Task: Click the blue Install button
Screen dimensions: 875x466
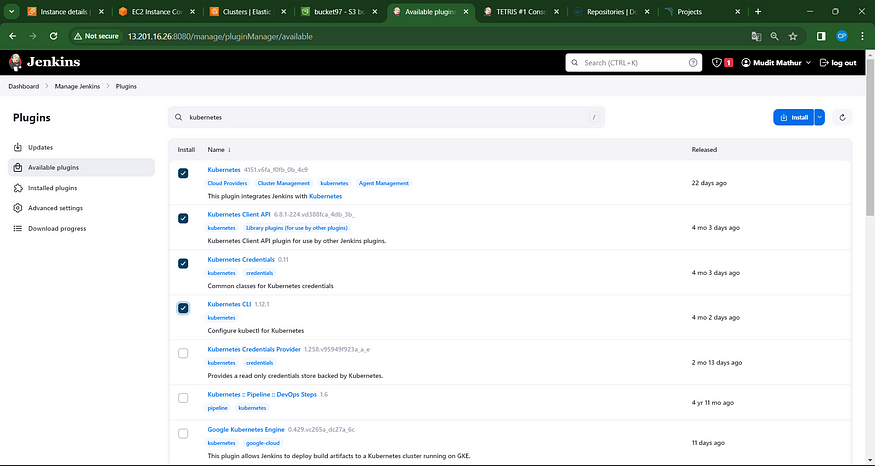Action: (x=794, y=117)
